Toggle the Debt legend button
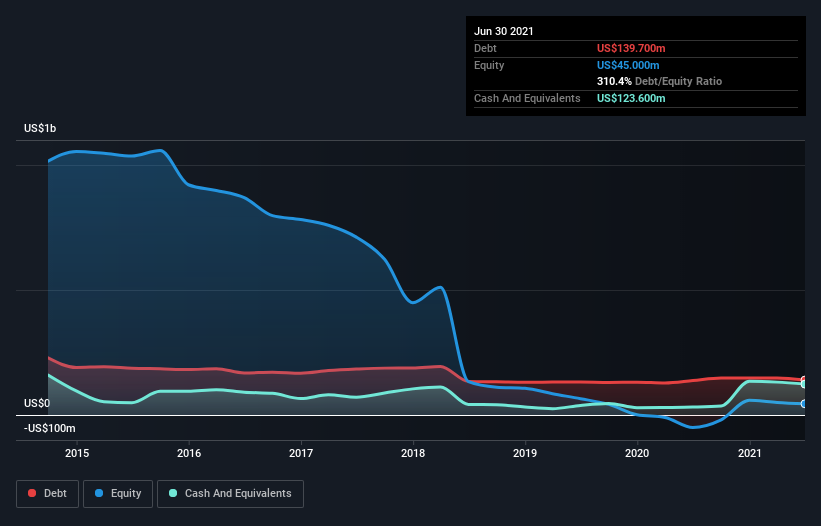This screenshot has width=821, height=526. click(47, 494)
